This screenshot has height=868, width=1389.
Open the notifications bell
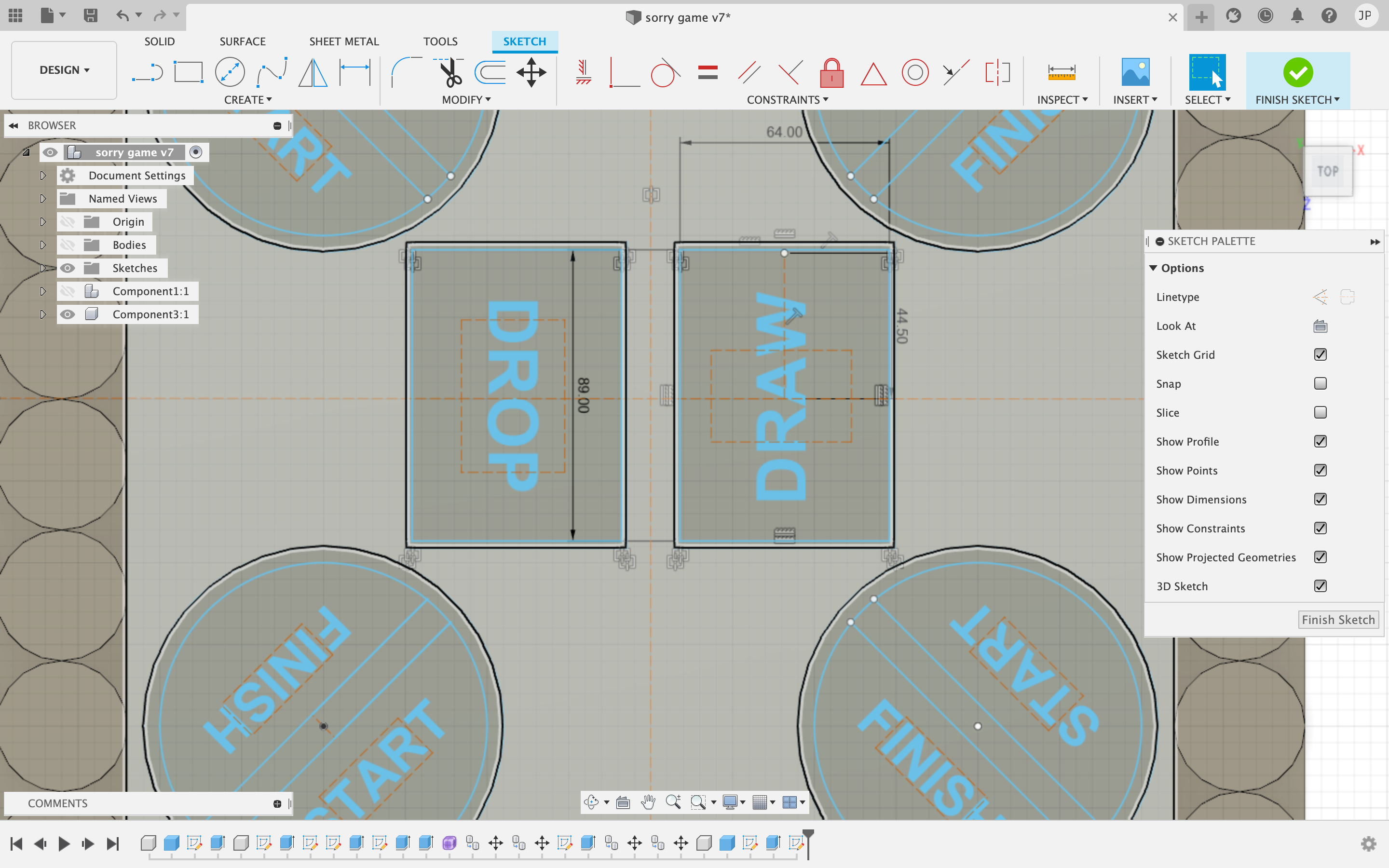(x=1297, y=16)
